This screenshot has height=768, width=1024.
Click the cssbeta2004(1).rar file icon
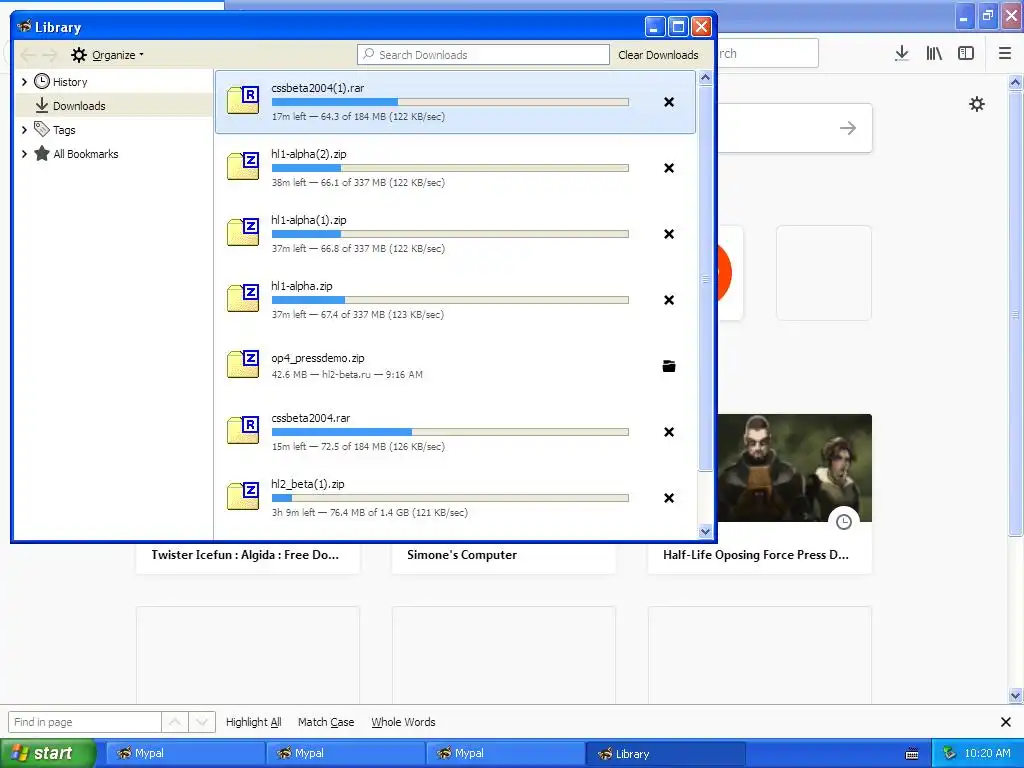[243, 100]
